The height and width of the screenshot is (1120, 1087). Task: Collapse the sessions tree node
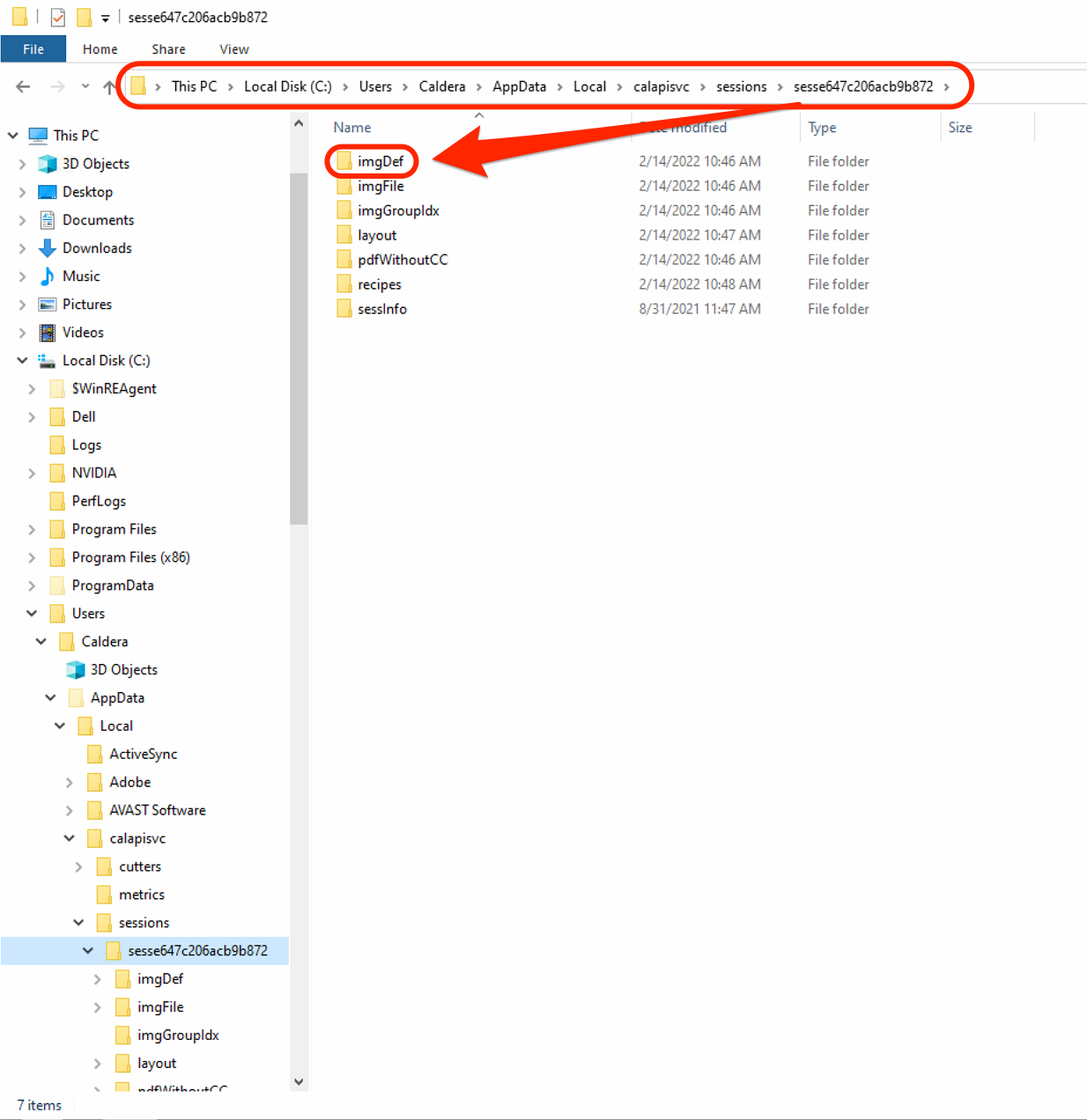79,922
